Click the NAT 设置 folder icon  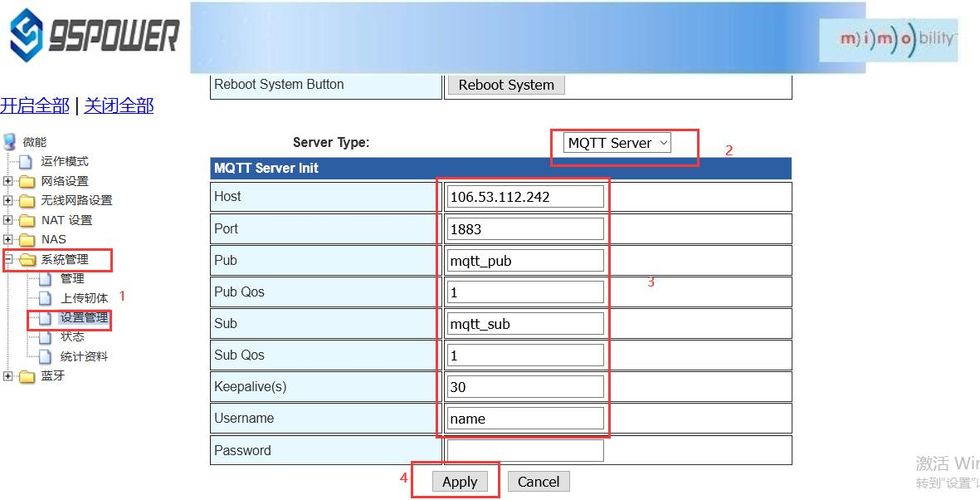click(27, 220)
